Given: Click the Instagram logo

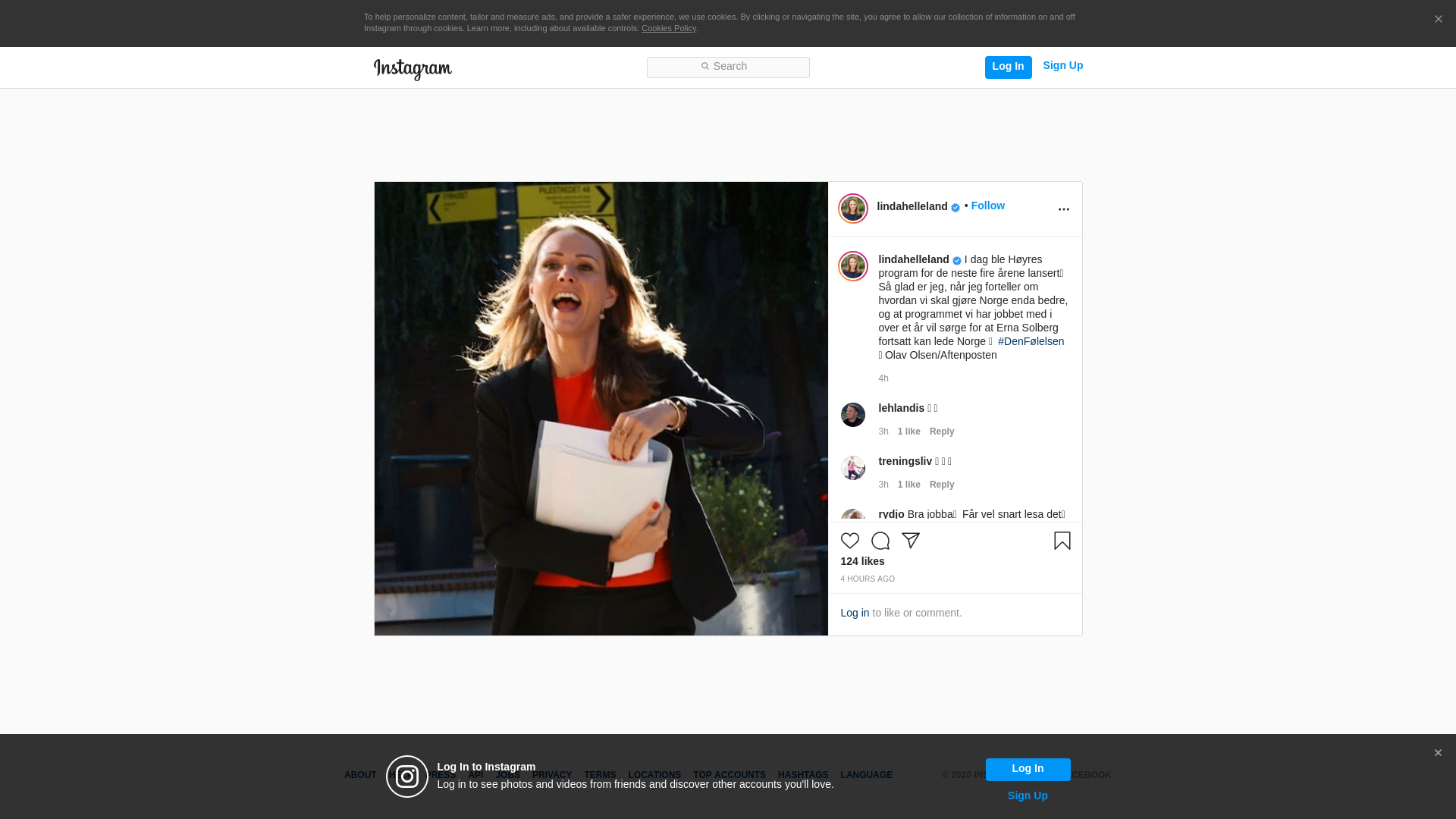Looking at the screenshot, I should [x=413, y=69].
